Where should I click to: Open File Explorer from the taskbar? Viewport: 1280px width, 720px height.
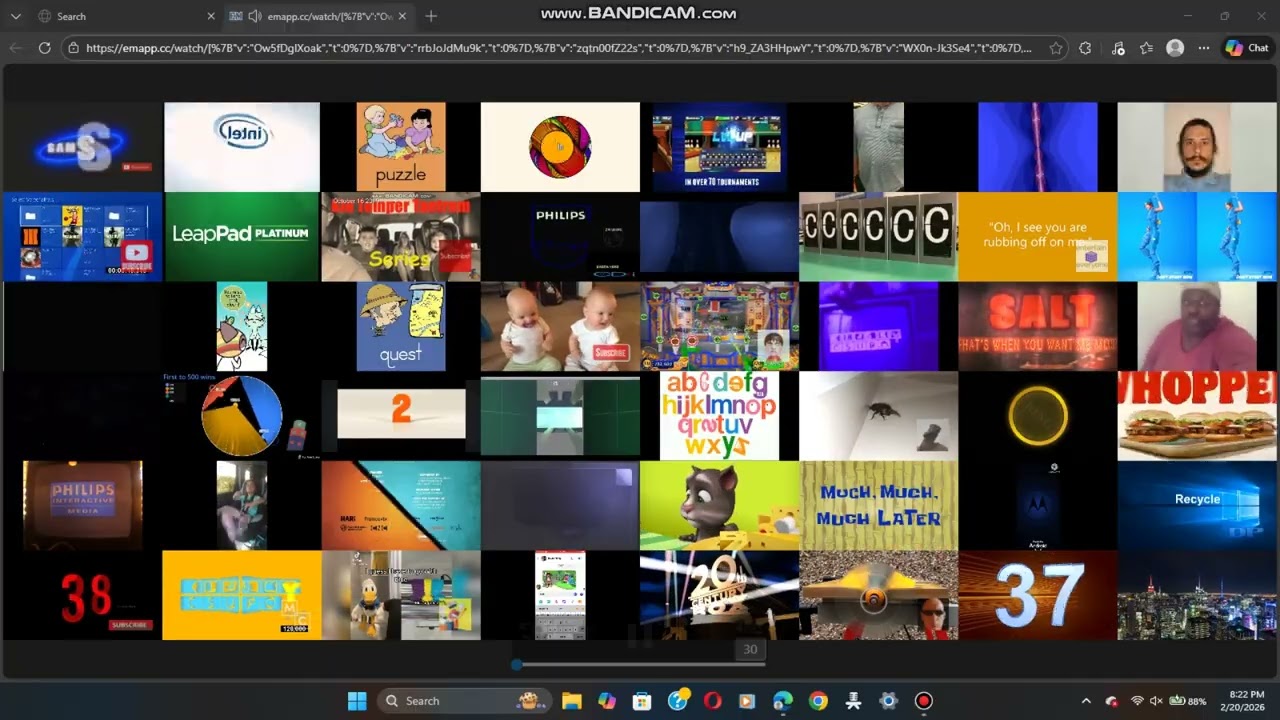pos(572,701)
